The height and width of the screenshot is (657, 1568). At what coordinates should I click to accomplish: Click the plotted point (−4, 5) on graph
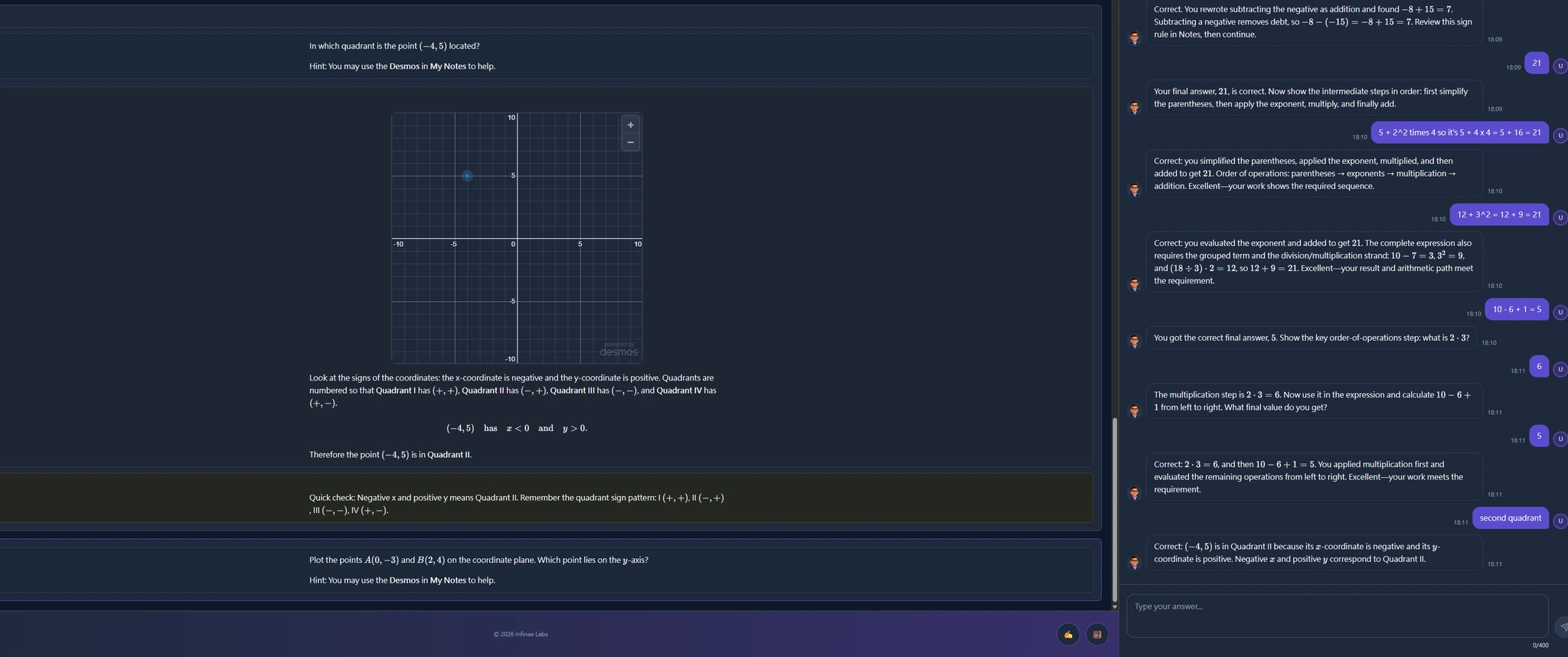467,176
